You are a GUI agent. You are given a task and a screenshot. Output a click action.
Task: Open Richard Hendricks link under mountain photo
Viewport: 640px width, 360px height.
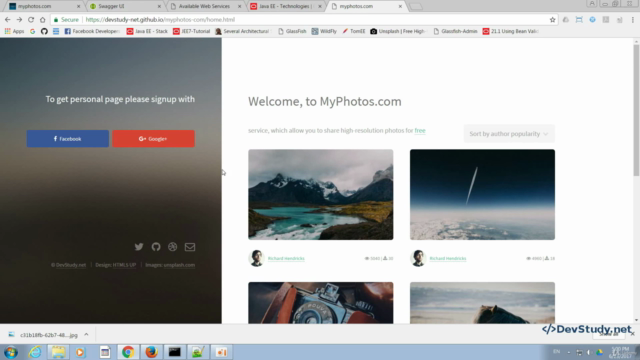[x=286, y=258]
